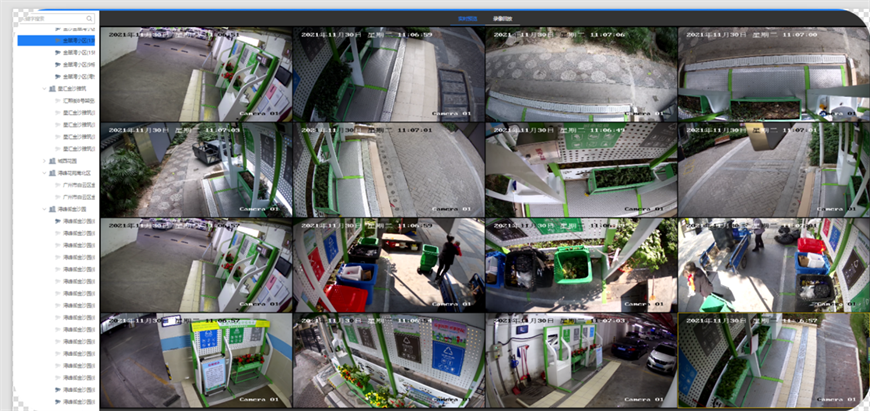
Task: Click the building icon of the 城西花园 group
Action: [x=50, y=161]
